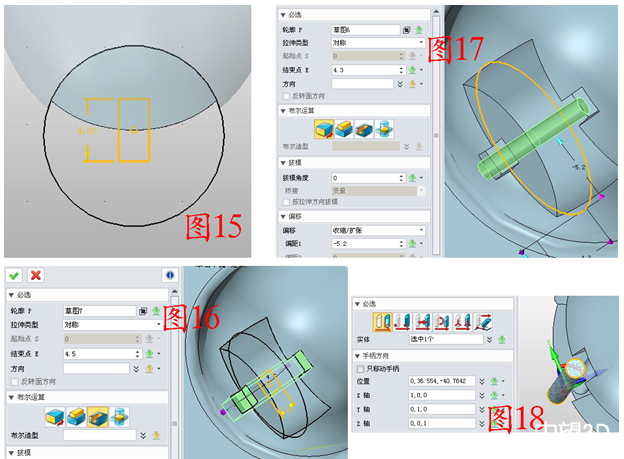The image size is (624, 459).
Task: Click the green checkmark confirm icon
Action: (14, 275)
